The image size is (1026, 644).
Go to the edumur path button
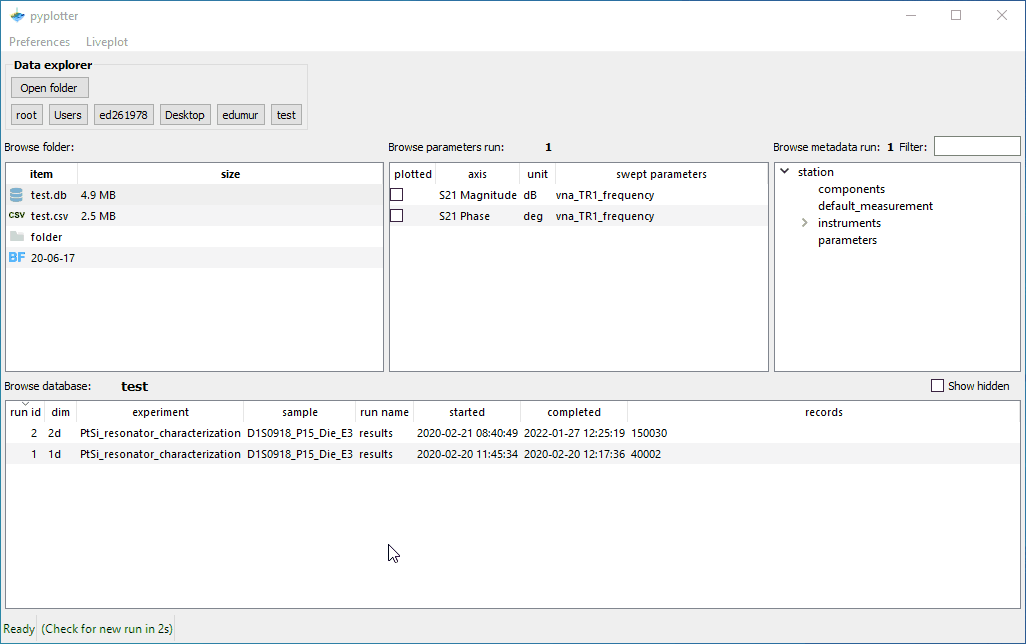[240, 115]
